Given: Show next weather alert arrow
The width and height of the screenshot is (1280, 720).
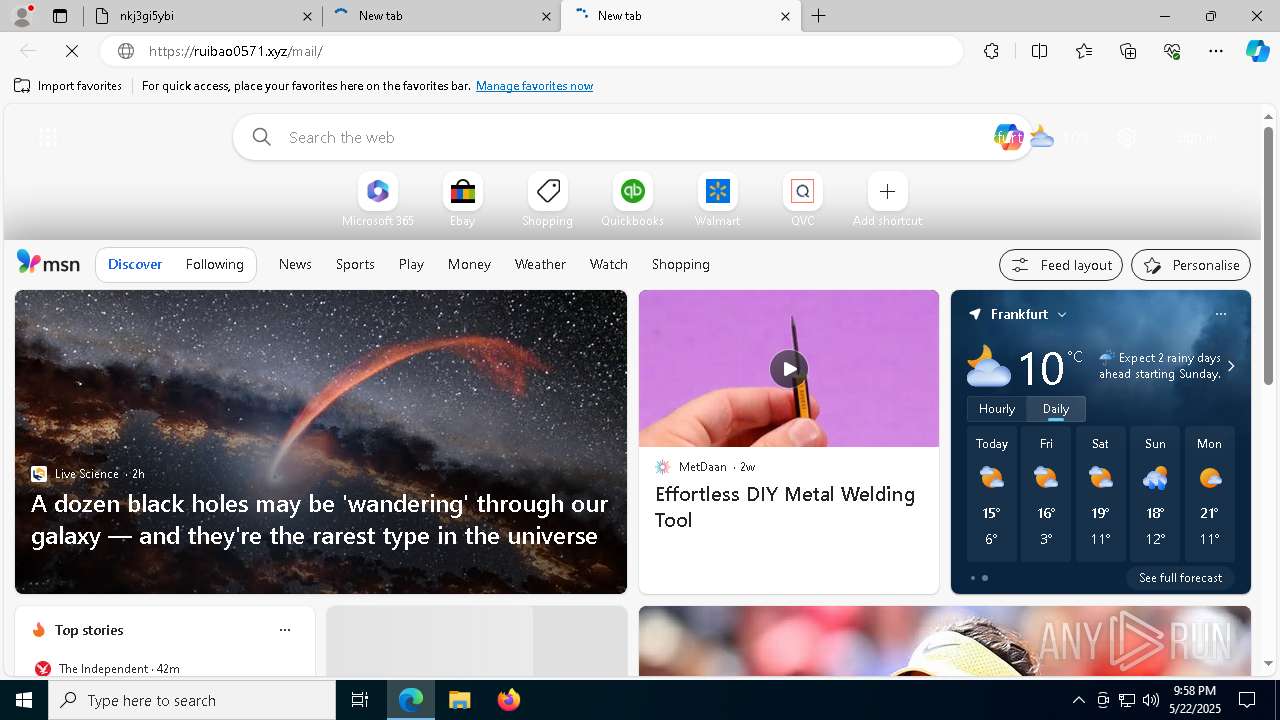Looking at the screenshot, I should click(1231, 366).
